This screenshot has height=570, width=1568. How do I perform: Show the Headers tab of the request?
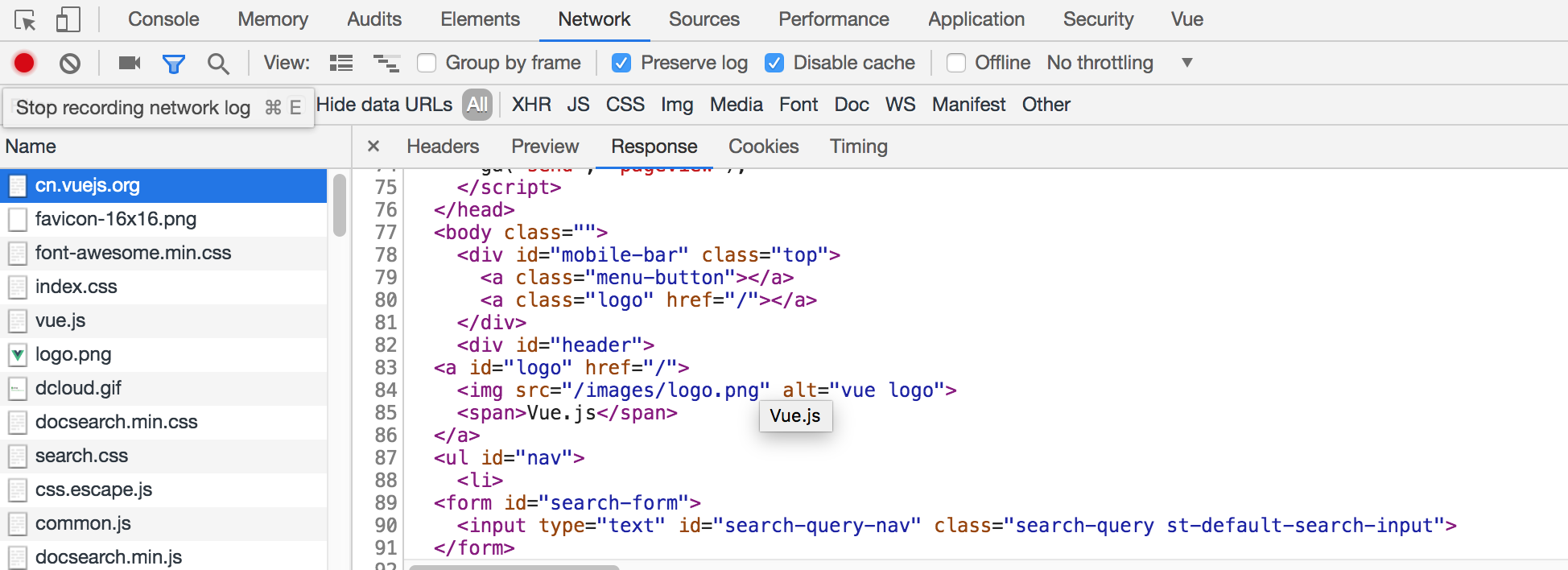click(443, 147)
